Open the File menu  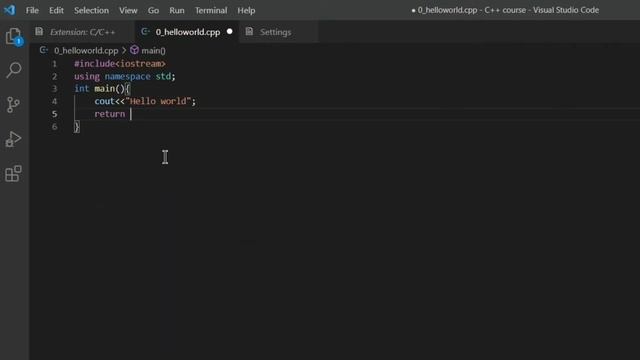coord(32,10)
